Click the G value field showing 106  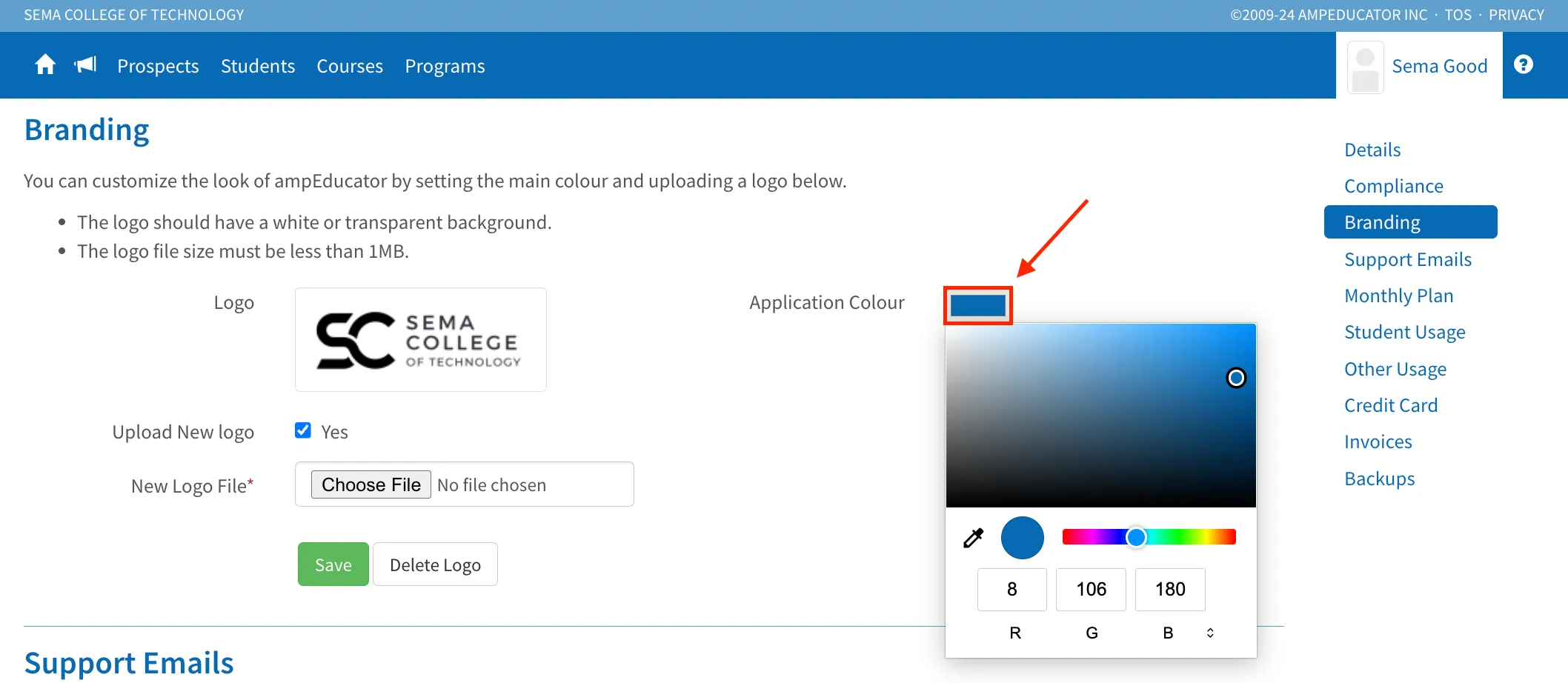(1091, 590)
